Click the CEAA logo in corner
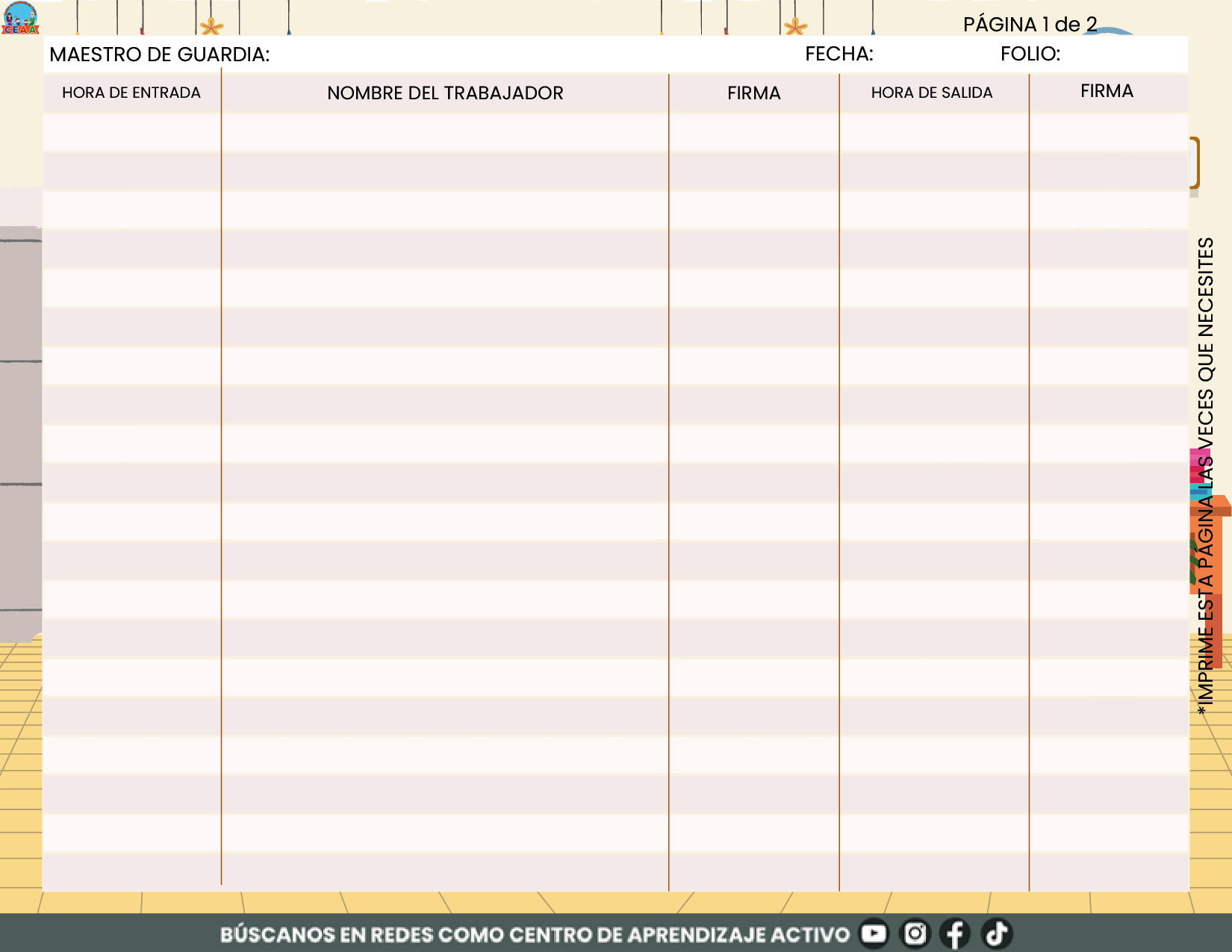The height and width of the screenshot is (952, 1232). pos(20,18)
